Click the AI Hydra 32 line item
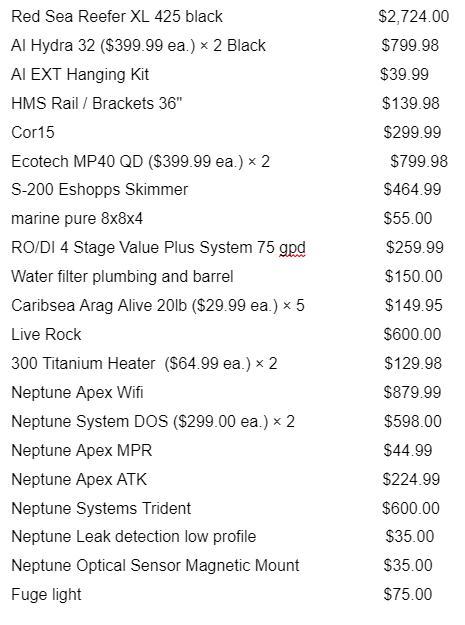Image resolution: width=465 pixels, height=625 pixels. pyautogui.click(x=138, y=45)
